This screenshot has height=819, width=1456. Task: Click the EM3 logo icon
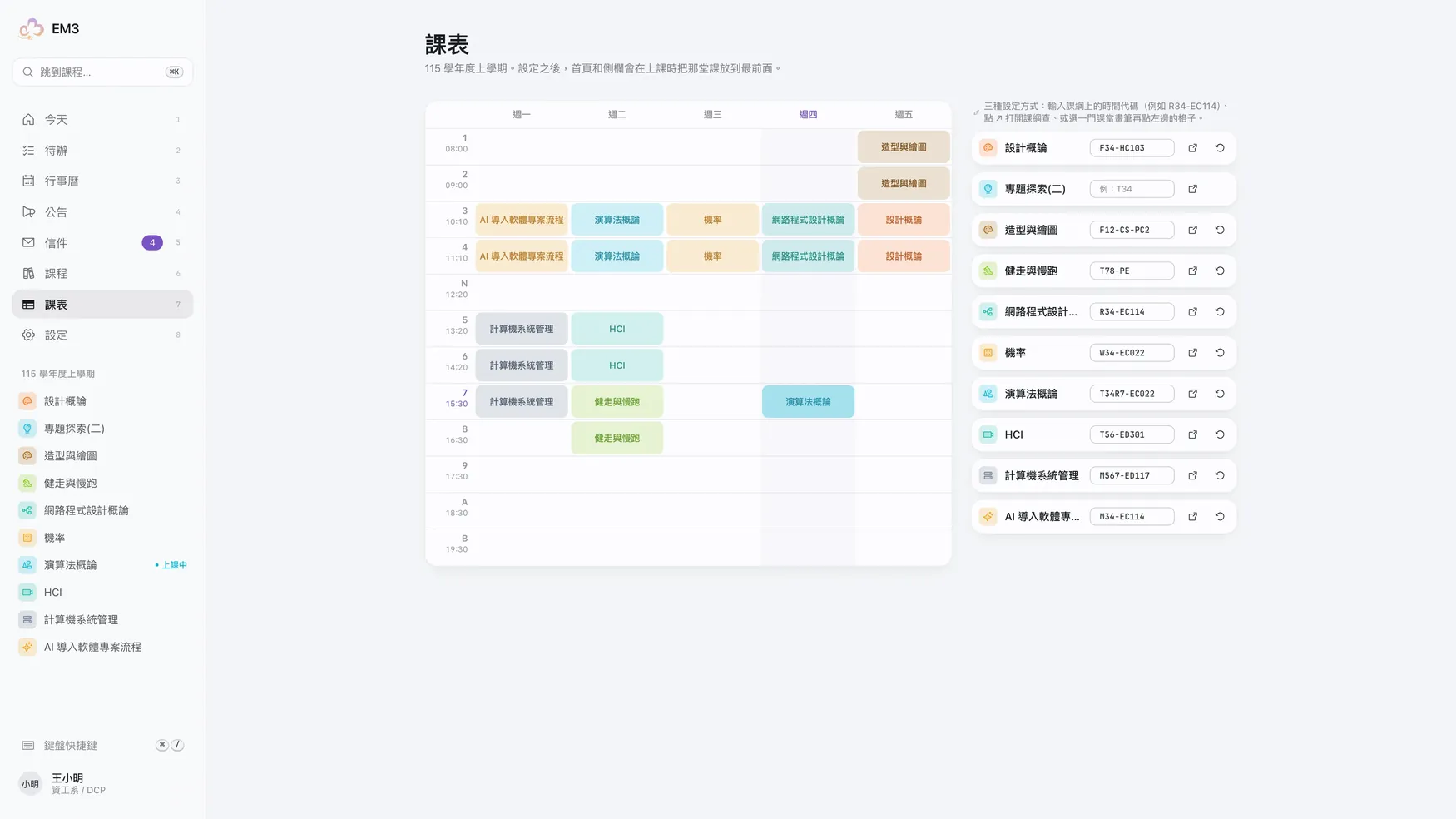point(32,28)
